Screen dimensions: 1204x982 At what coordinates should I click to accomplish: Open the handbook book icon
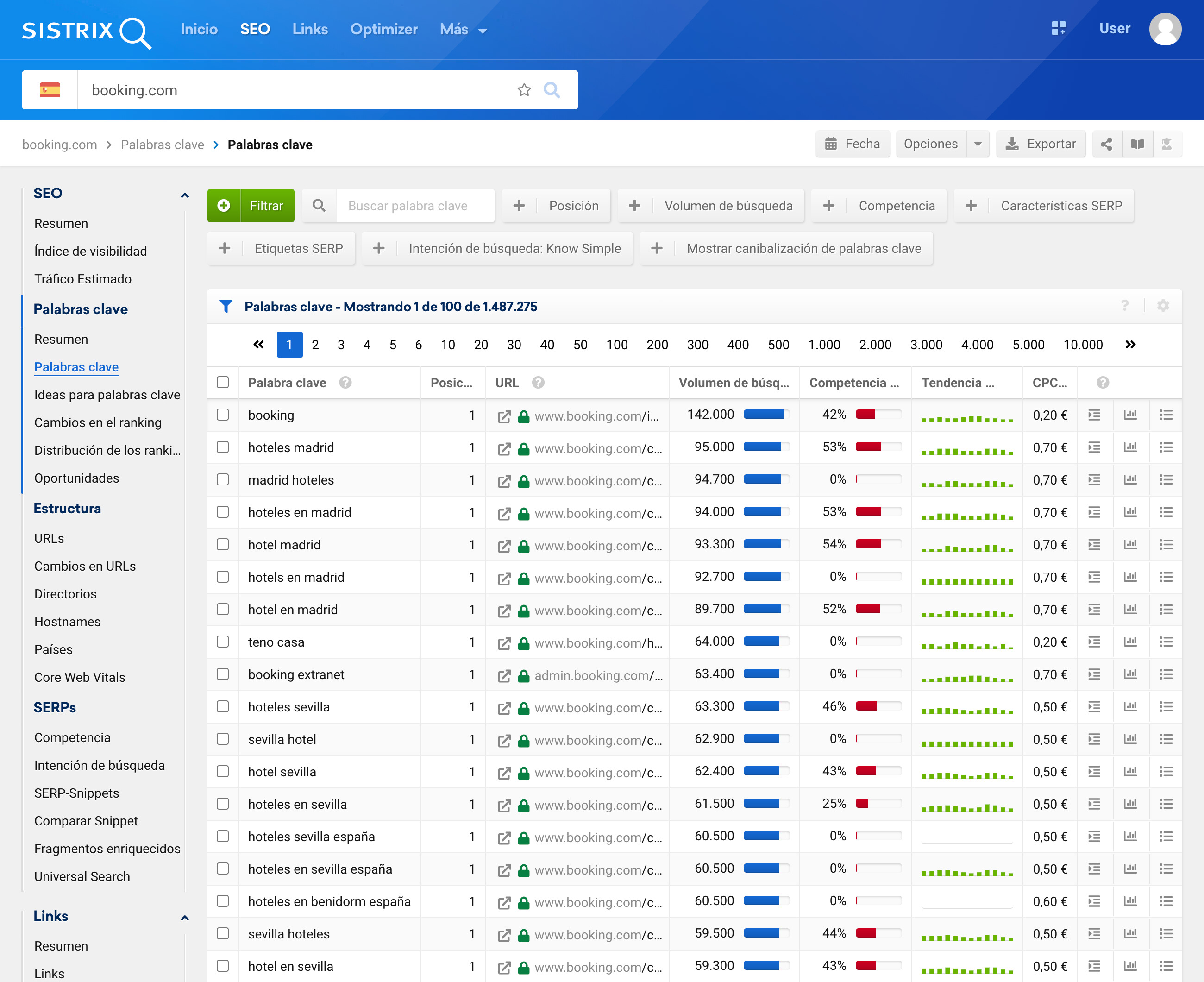[1137, 144]
